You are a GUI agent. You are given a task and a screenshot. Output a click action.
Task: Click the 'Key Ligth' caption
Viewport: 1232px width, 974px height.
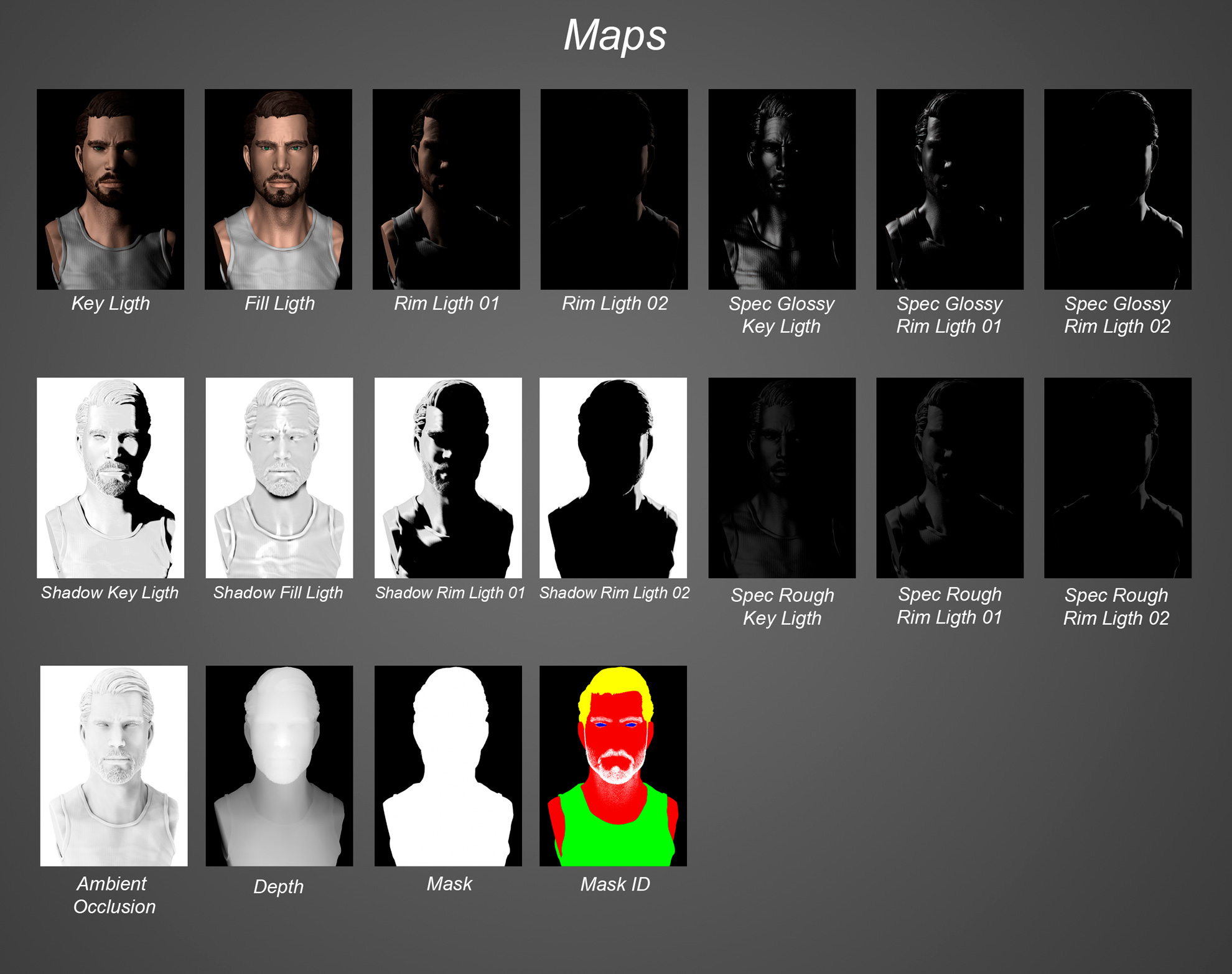pos(111,304)
